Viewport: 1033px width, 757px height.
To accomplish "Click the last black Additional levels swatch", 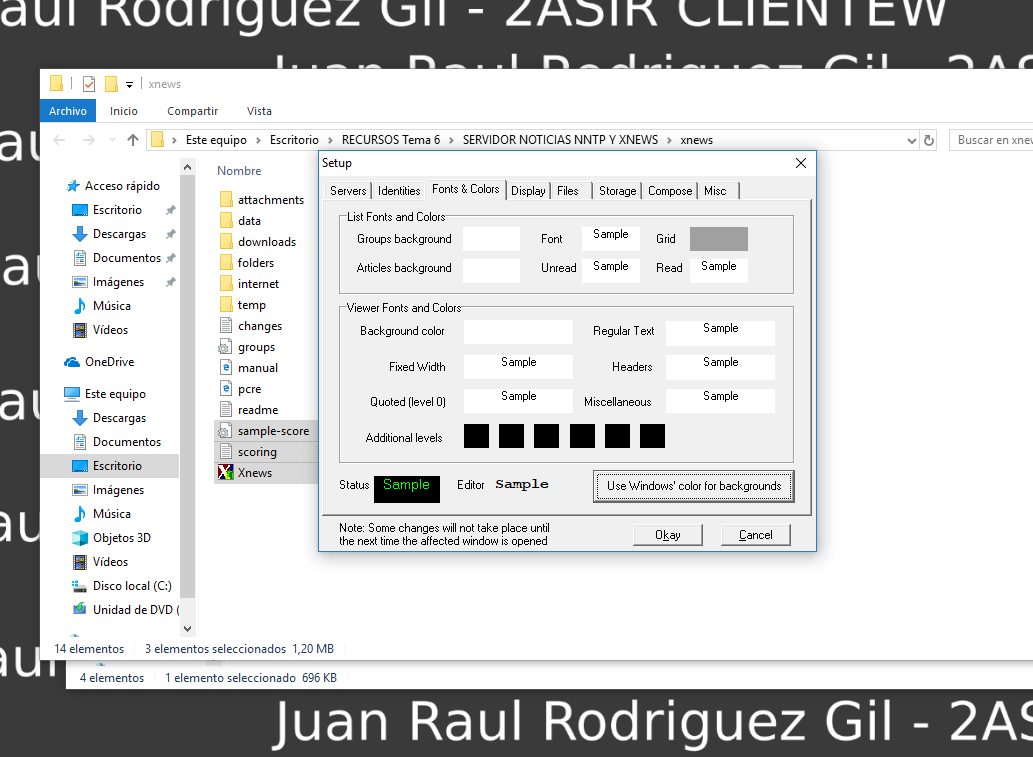I will click(x=652, y=436).
